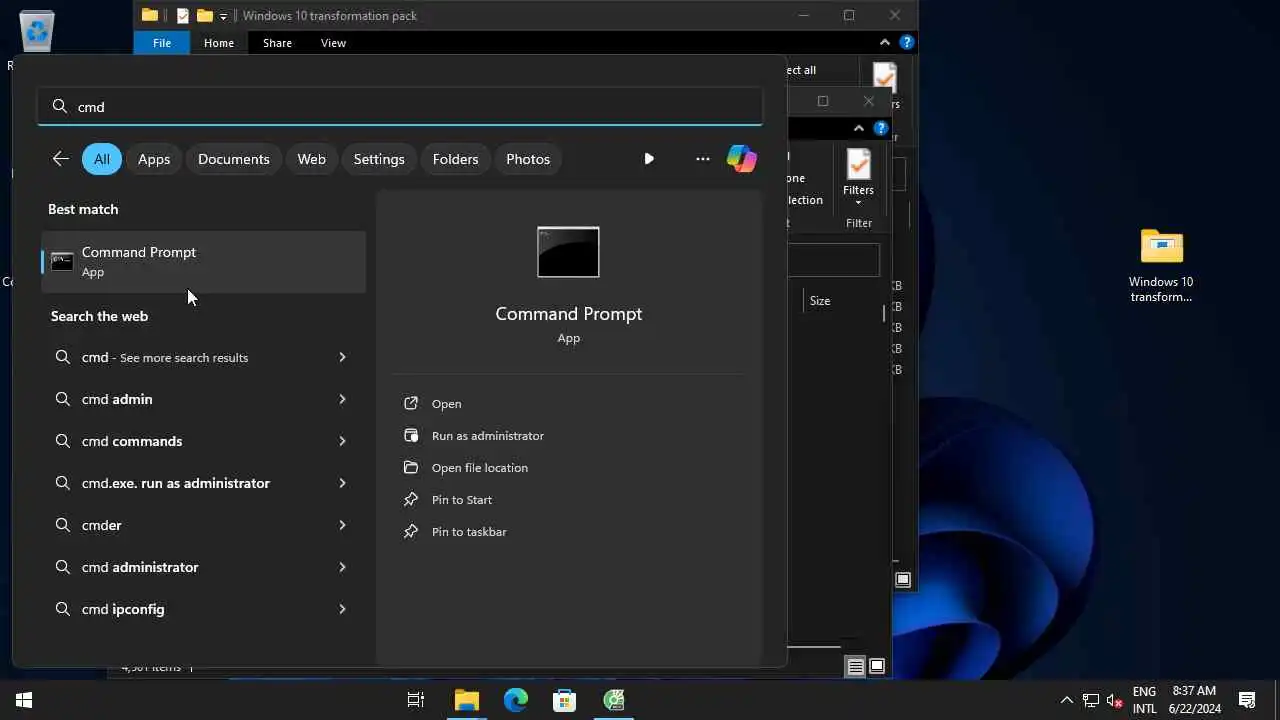Viewport: 1280px width, 720px height.
Task: Choose Open file location
Action: tap(480, 468)
